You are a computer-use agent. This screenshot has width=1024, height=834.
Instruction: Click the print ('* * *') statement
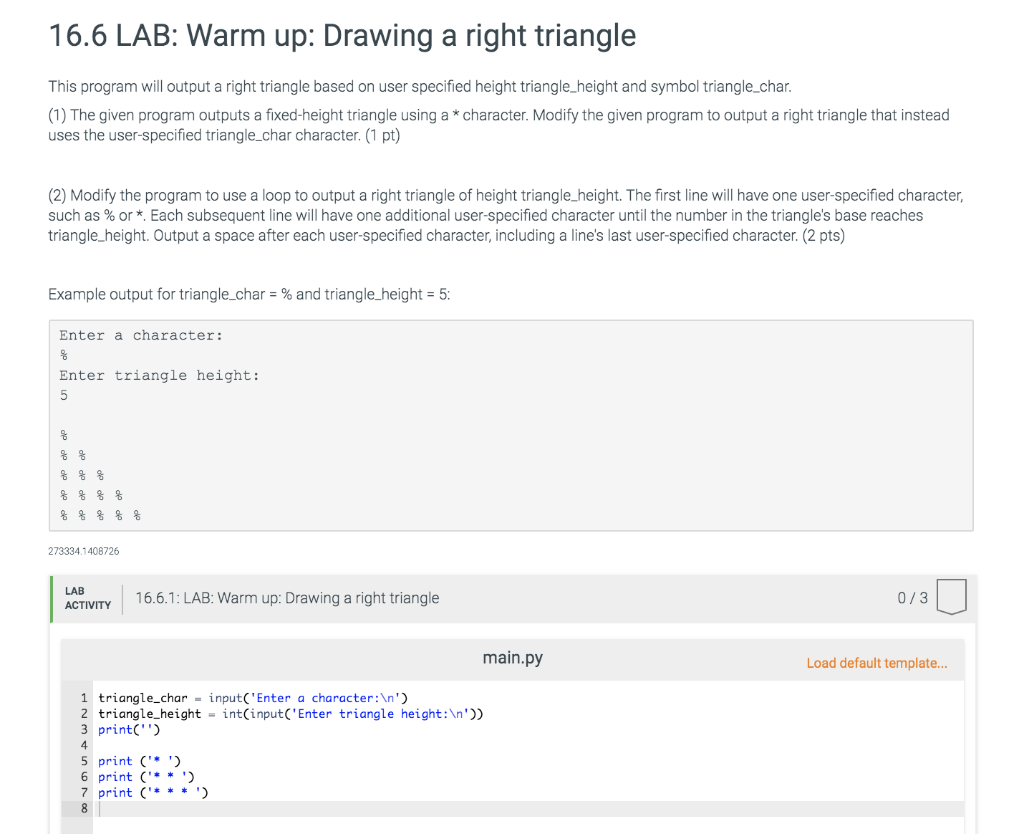click(x=150, y=792)
